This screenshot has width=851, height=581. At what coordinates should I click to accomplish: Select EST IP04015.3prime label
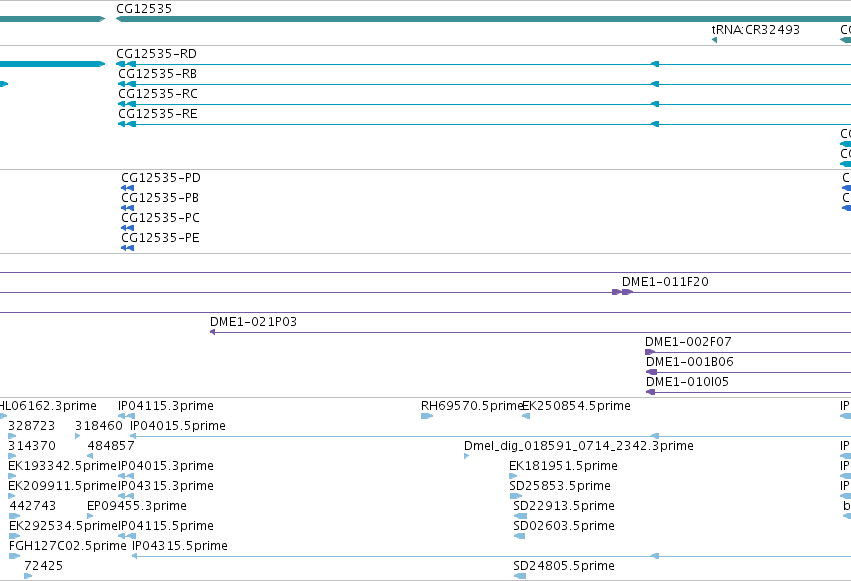[166, 467]
